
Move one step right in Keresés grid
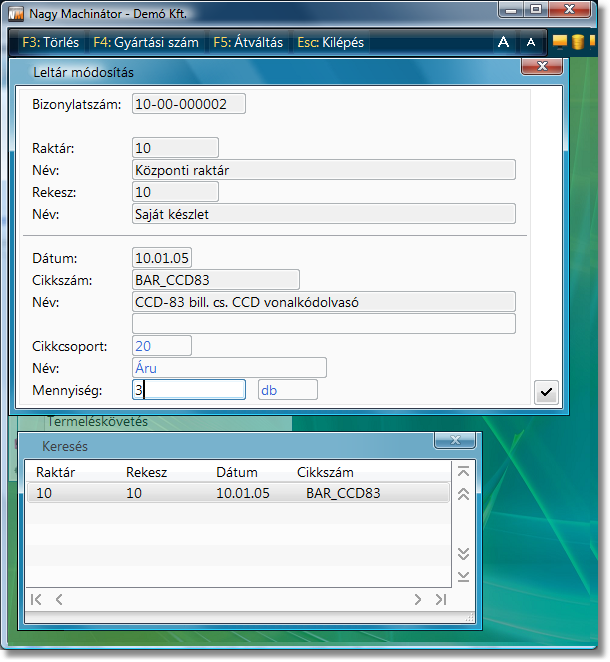(x=418, y=600)
